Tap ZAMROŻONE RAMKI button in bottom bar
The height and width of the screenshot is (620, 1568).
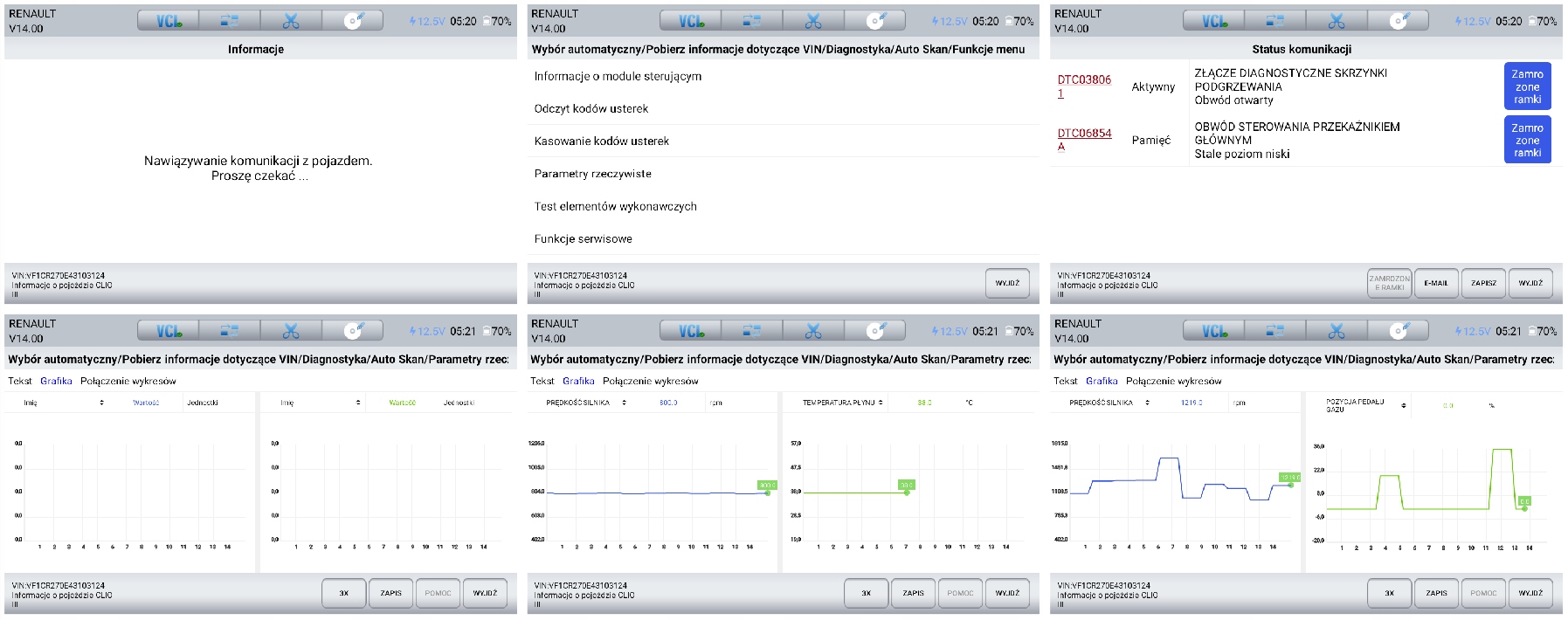(x=1389, y=283)
